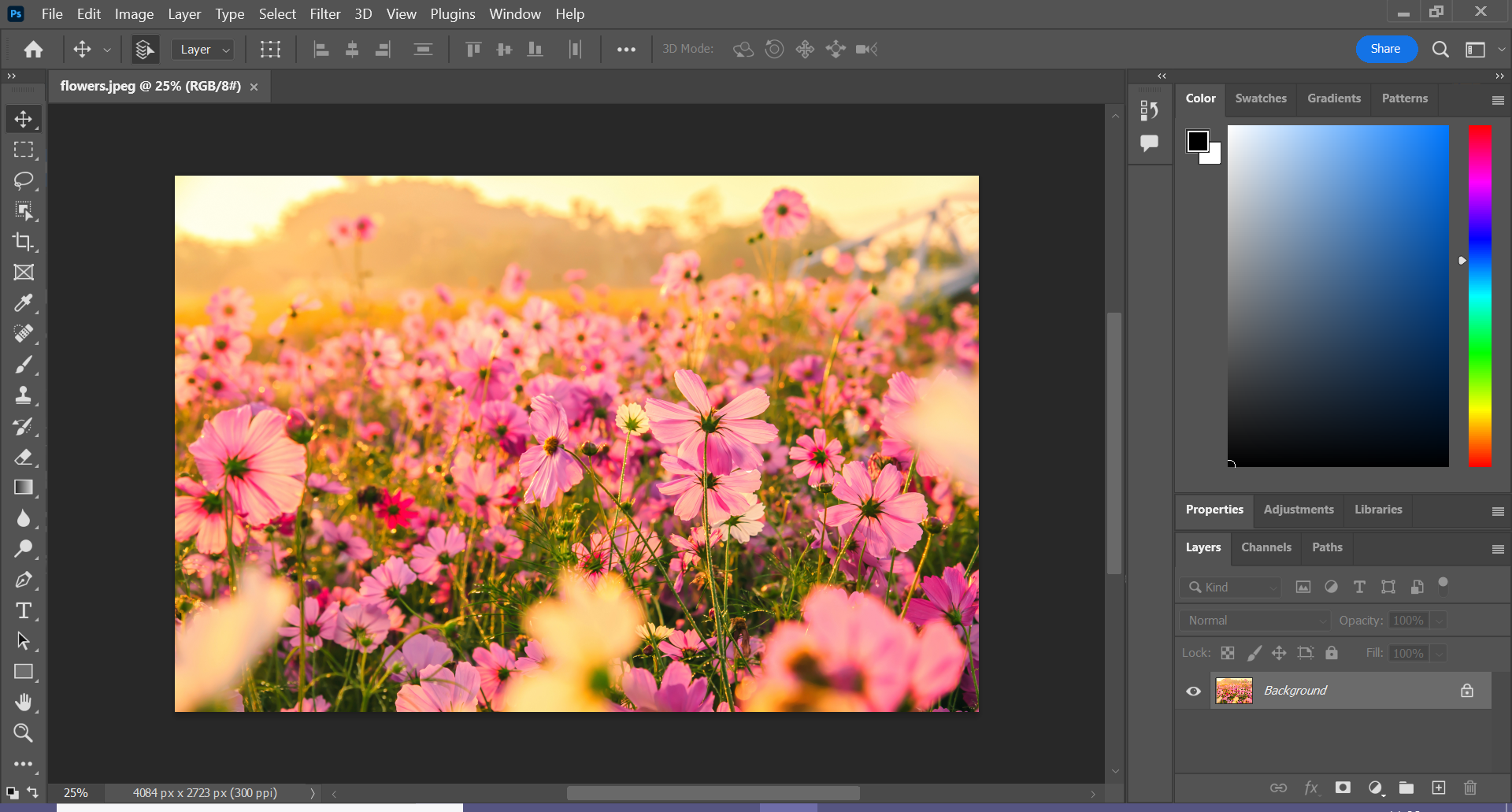Screen dimensions: 1512x812
Task: Select the History Brush tool
Action: pos(24,426)
